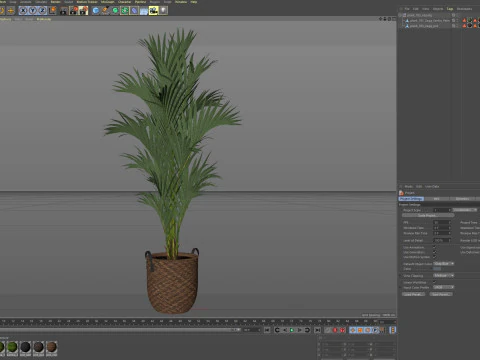Screen dimensions: 480x360
Task: Go to end of timeline
Action: click(318, 330)
